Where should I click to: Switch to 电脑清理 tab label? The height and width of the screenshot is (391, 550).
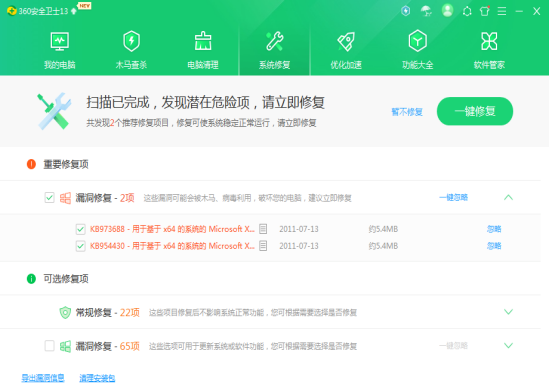[x=203, y=65]
